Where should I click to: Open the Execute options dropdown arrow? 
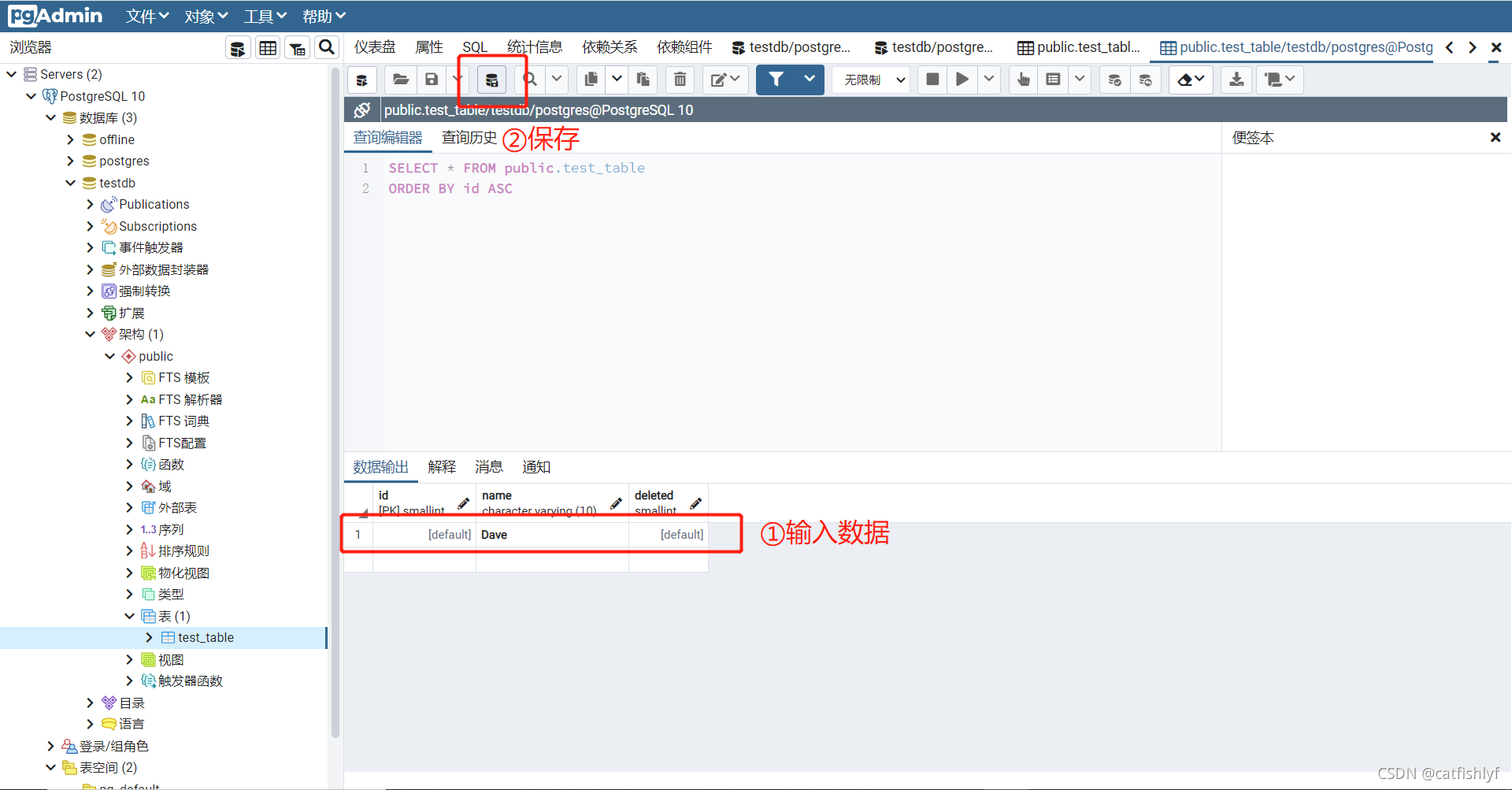click(x=989, y=80)
